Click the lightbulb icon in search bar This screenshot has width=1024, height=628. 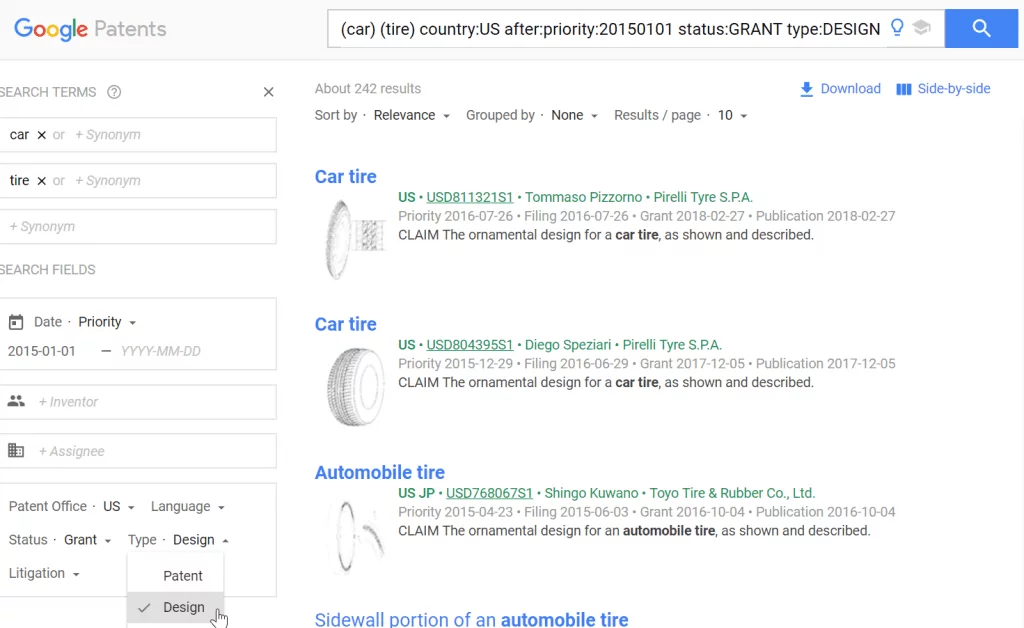897,27
